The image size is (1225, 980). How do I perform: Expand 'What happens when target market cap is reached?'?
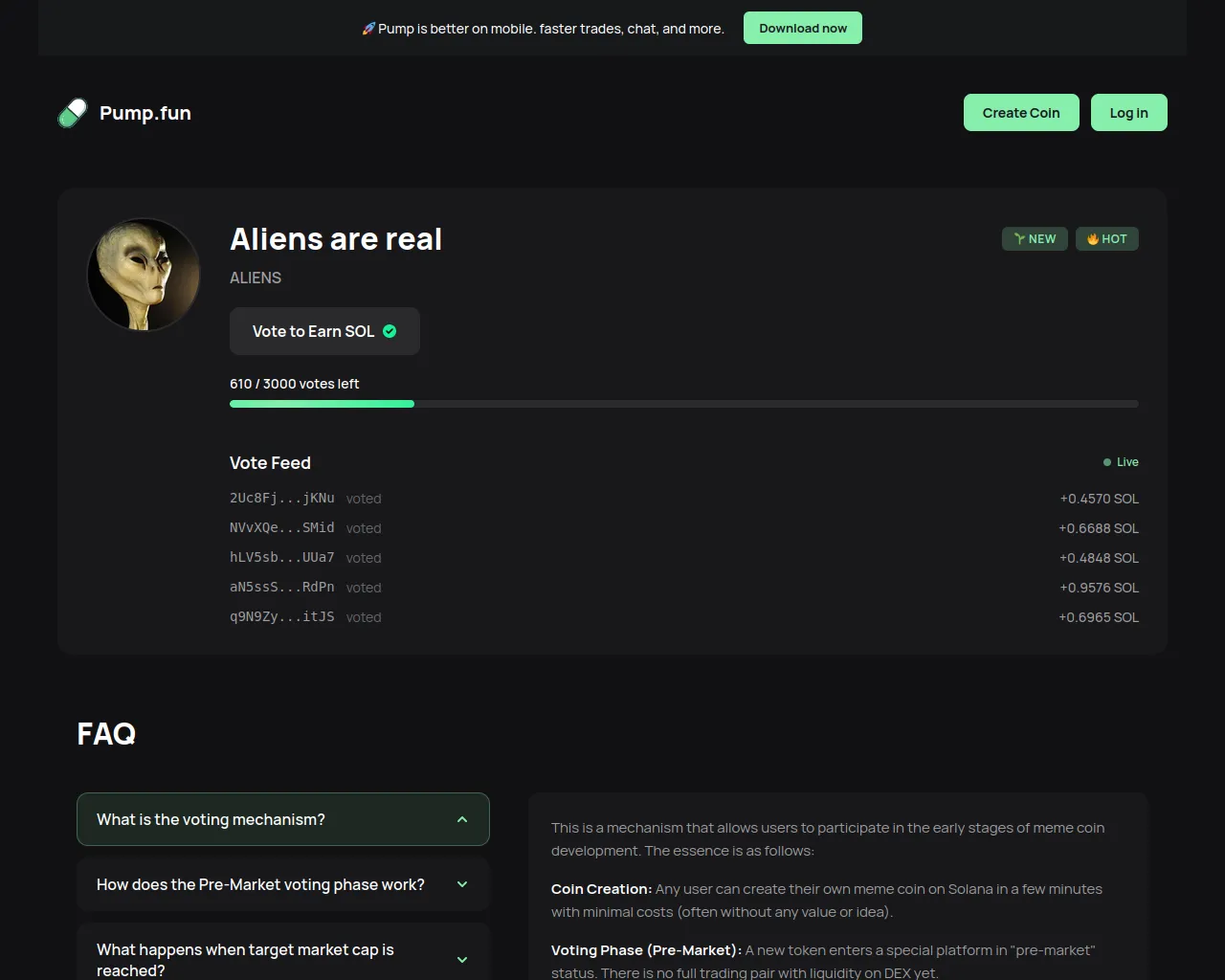pos(283,959)
